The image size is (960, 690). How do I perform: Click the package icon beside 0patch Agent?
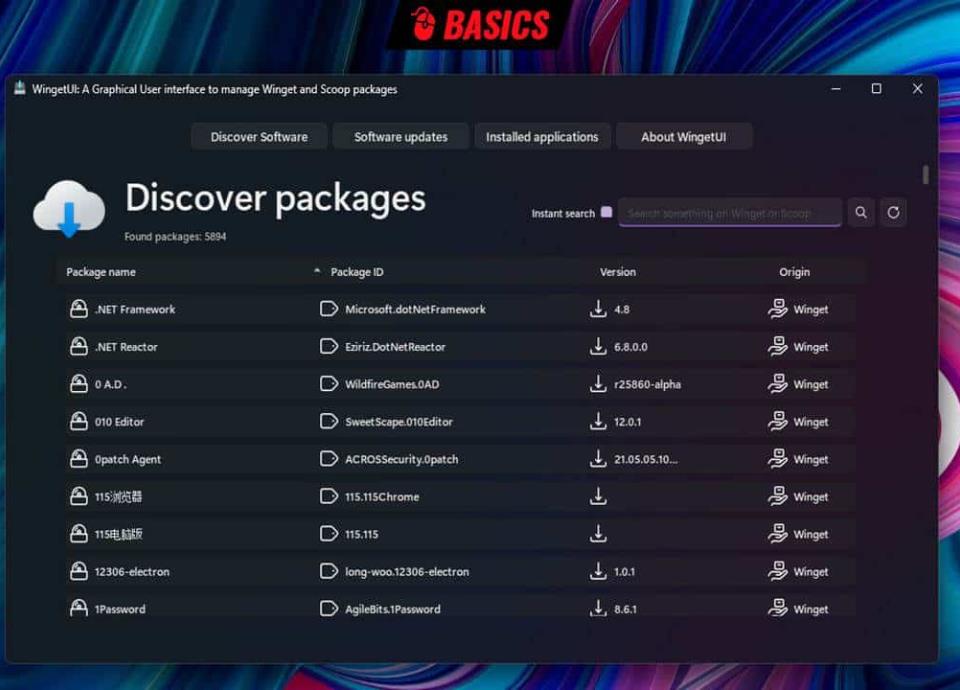tap(78, 459)
